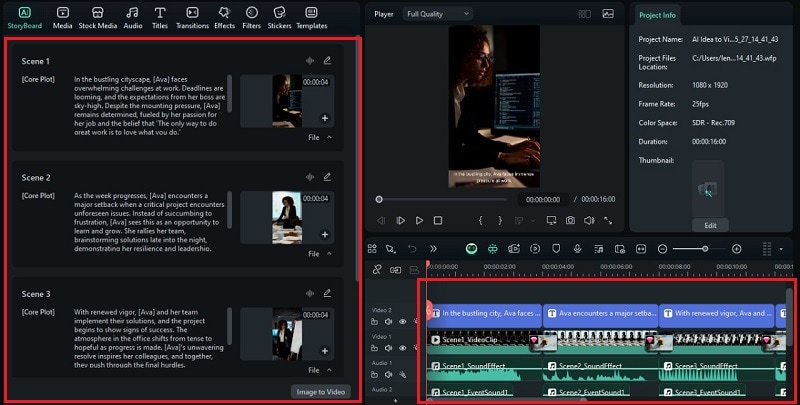Open the AI Copilot green robot icon
Screen dimensions: 800x405
point(471,248)
